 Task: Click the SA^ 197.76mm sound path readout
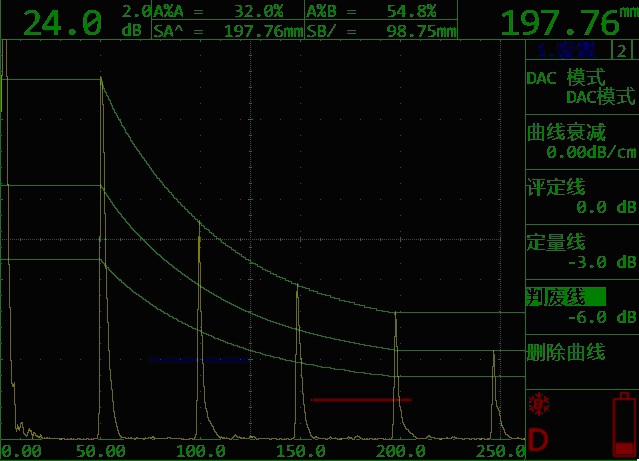(x=227, y=31)
